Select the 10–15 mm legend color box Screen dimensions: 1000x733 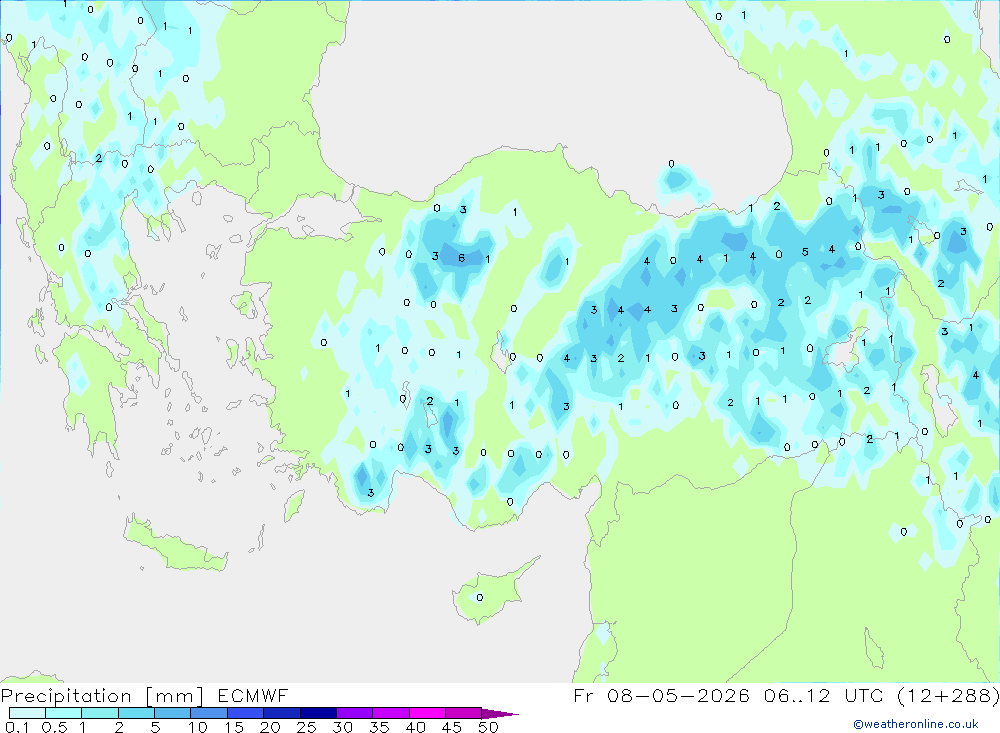pyautogui.click(x=209, y=713)
